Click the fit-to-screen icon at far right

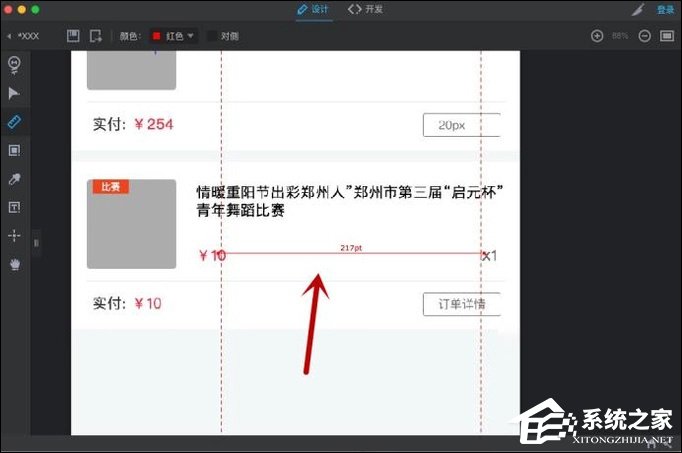pyautogui.click(x=667, y=36)
